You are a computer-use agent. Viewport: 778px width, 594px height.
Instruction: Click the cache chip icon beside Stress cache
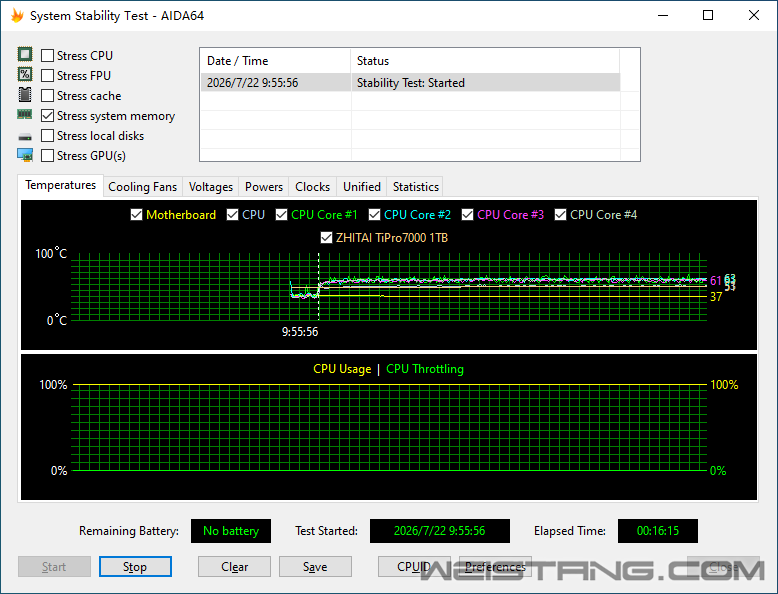[25, 95]
